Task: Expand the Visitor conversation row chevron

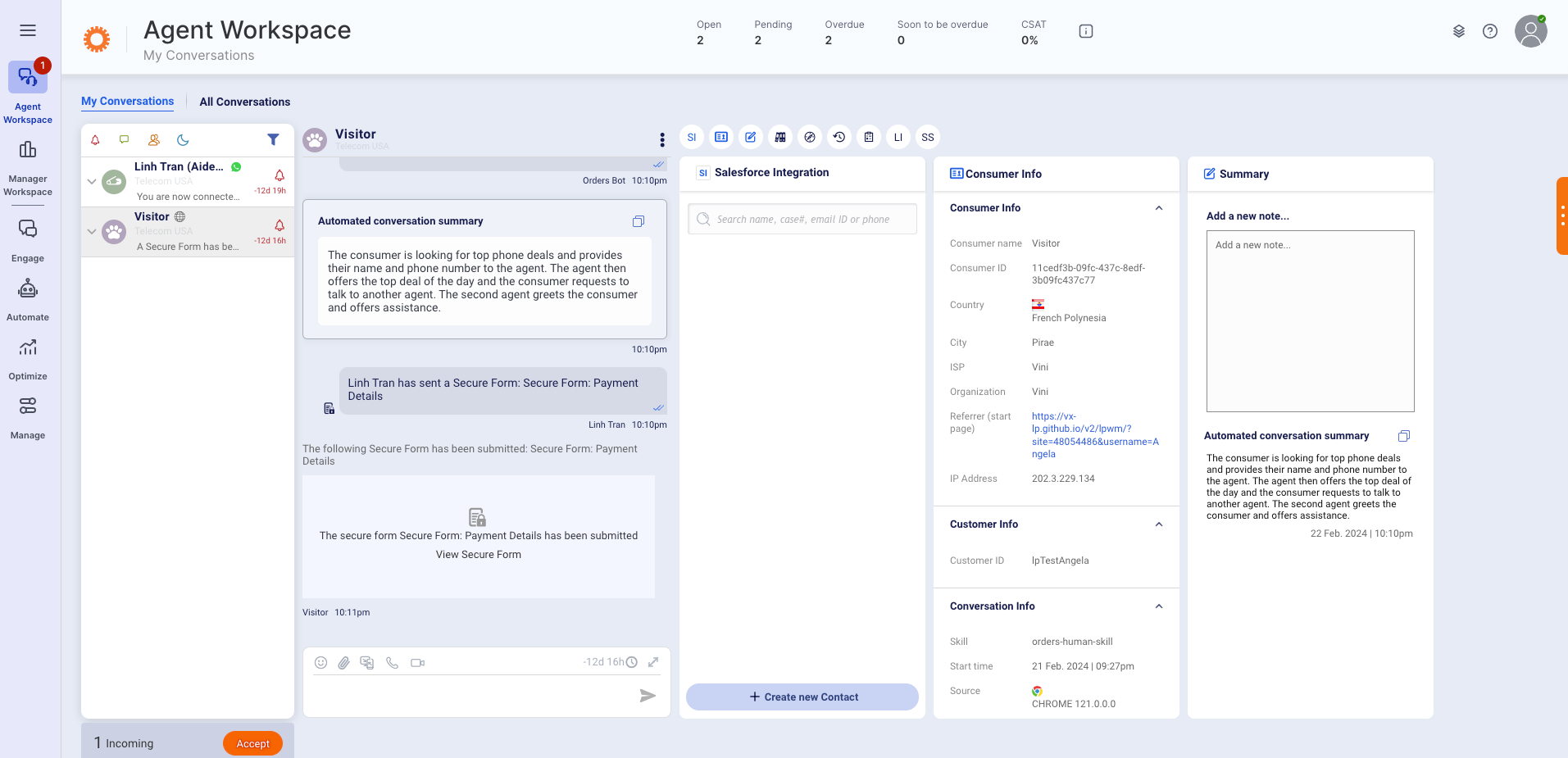Action: tap(92, 232)
